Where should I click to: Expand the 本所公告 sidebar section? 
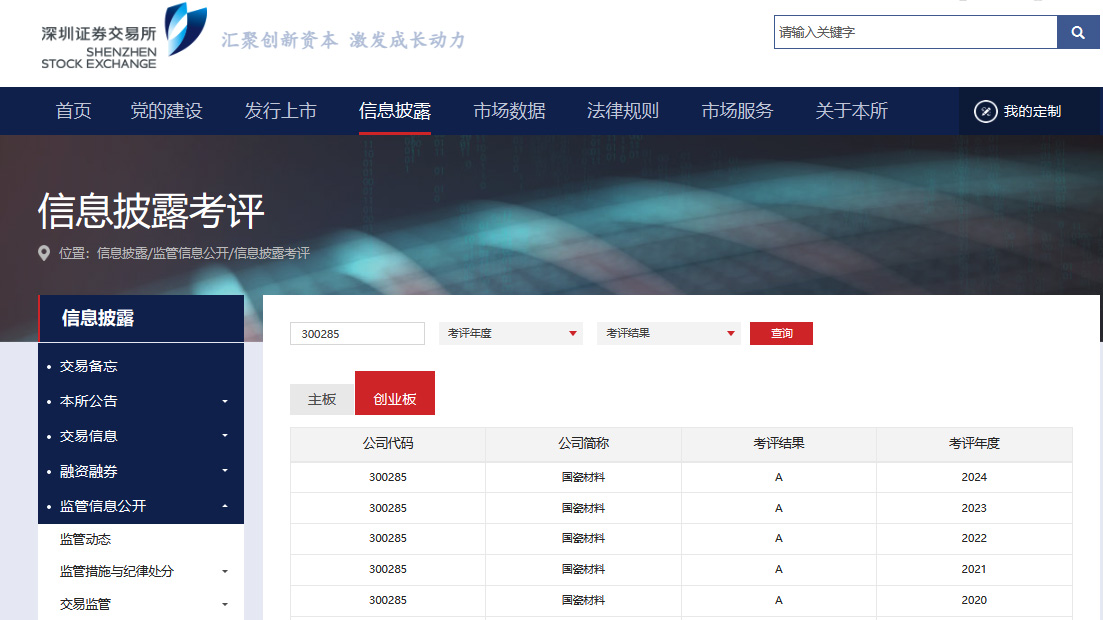coord(225,401)
